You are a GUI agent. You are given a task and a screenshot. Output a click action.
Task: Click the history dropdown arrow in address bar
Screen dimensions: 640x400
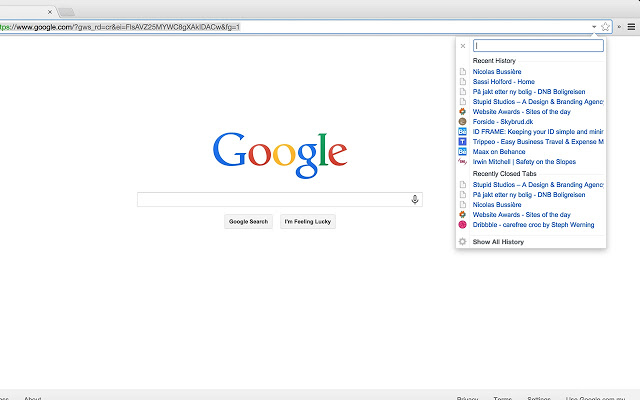click(594, 27)
